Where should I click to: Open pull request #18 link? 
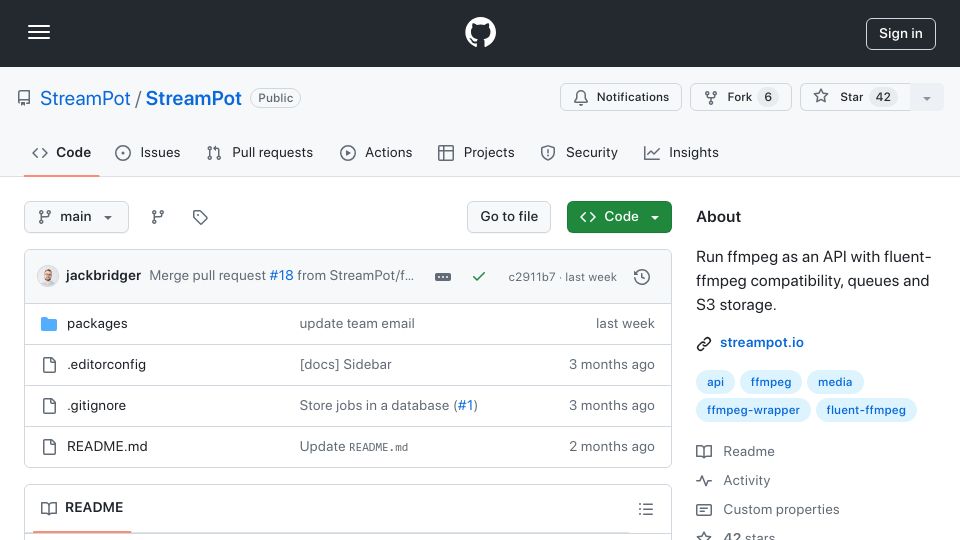click(282, 276)
